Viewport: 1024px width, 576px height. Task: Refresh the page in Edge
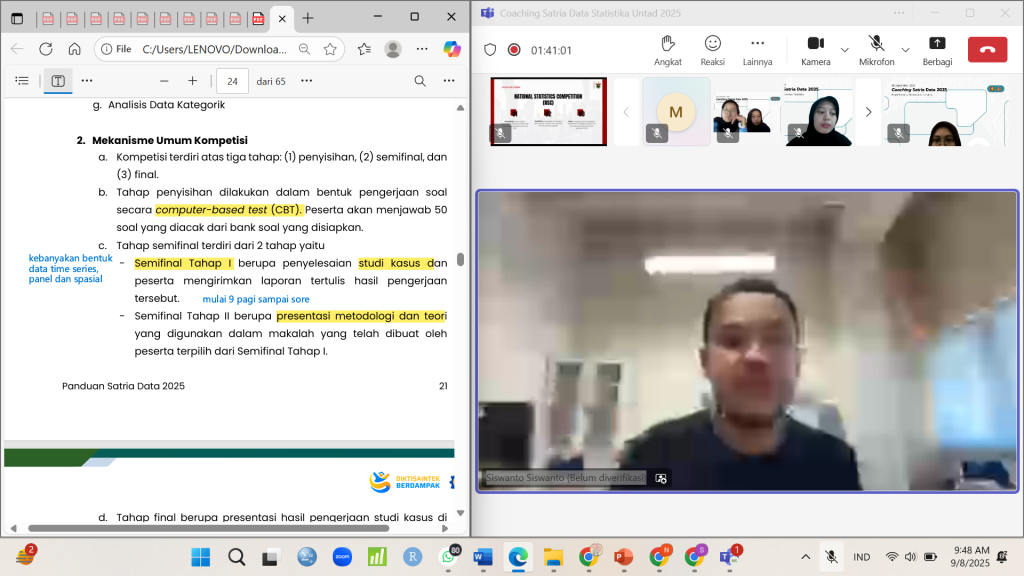pyautogui.click(x=46, y=49)
